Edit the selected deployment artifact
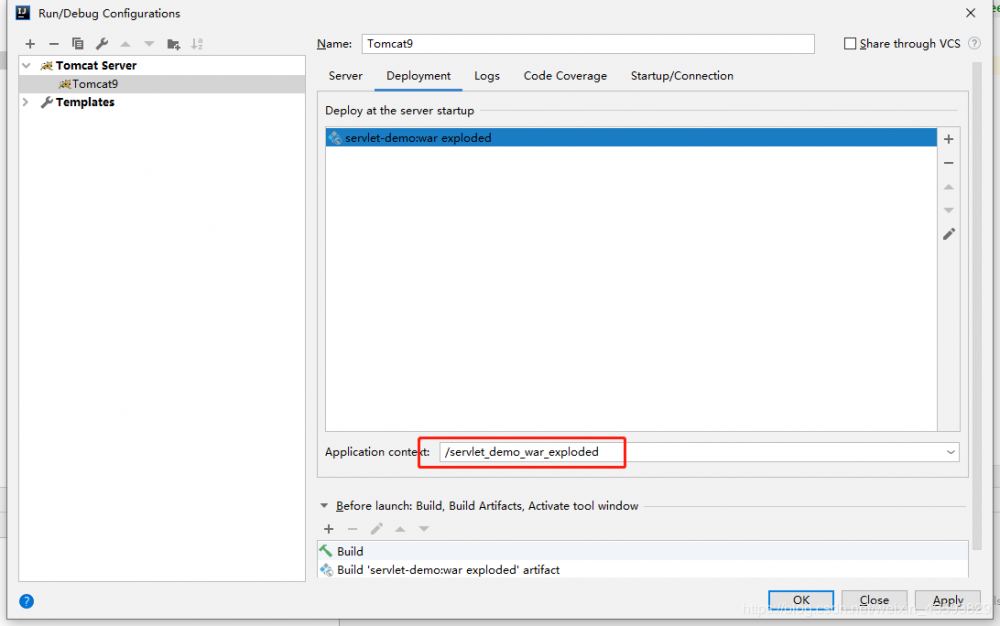 tap(949, 235)
